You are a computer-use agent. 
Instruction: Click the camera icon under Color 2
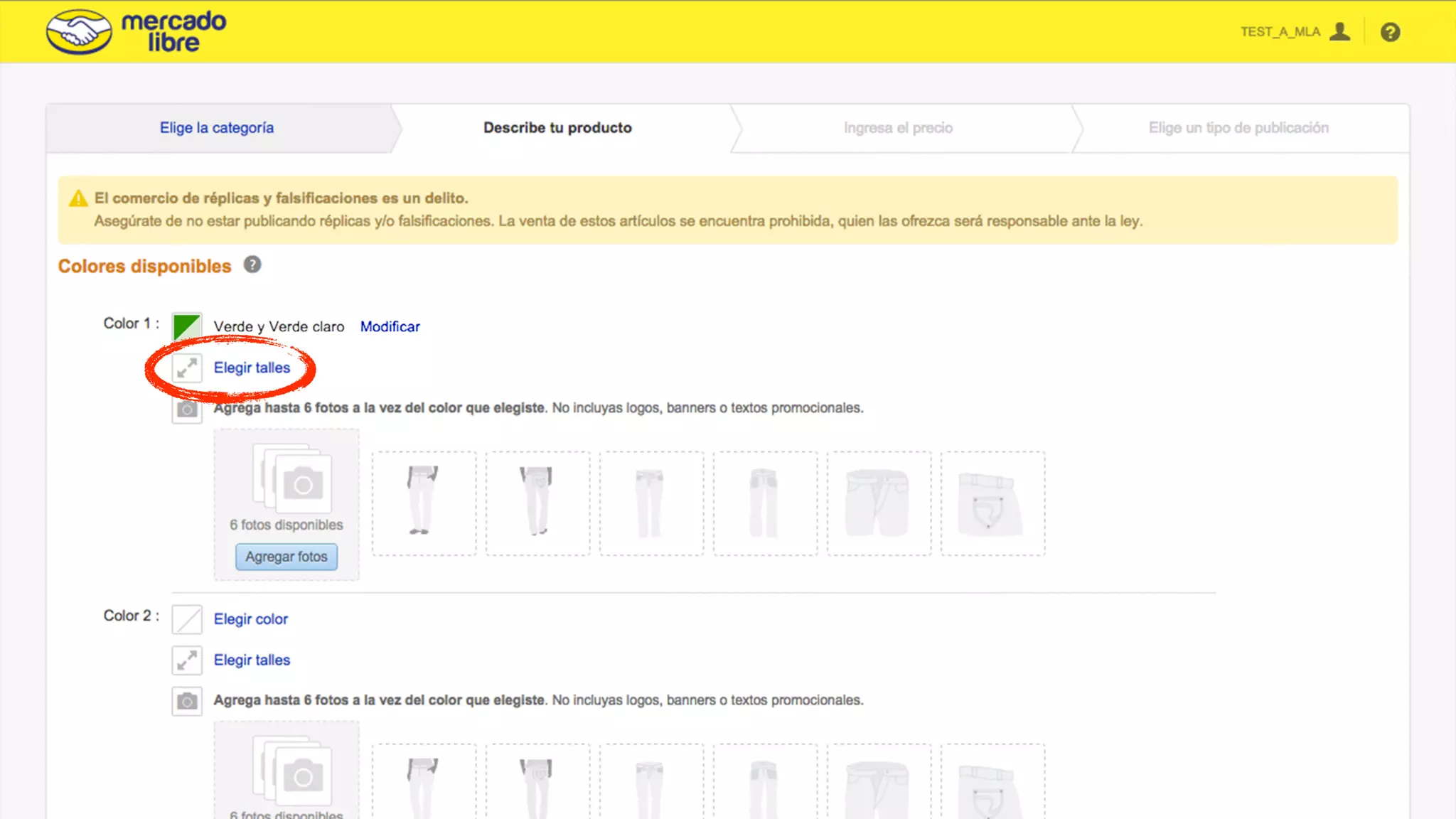187,701
